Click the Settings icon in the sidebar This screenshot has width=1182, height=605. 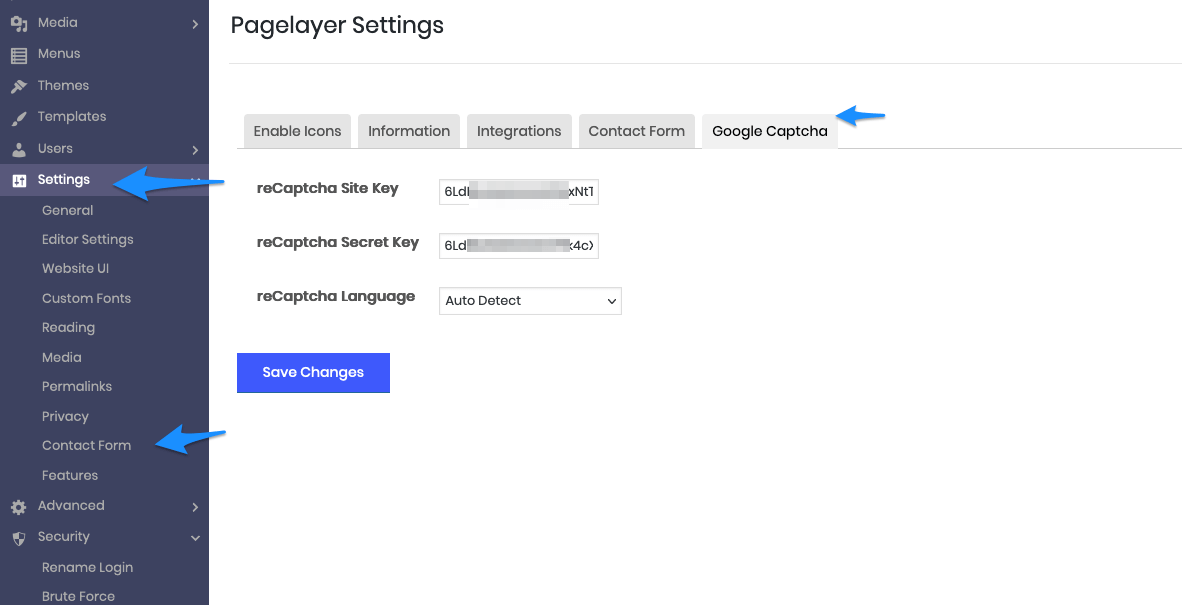[x=17, y=181]
